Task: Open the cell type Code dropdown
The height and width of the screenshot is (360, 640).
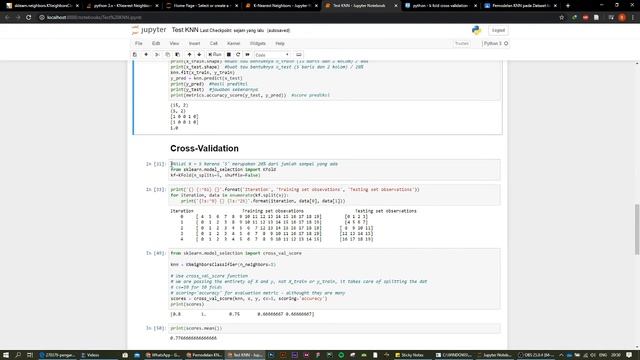Action: coord(272,55)
